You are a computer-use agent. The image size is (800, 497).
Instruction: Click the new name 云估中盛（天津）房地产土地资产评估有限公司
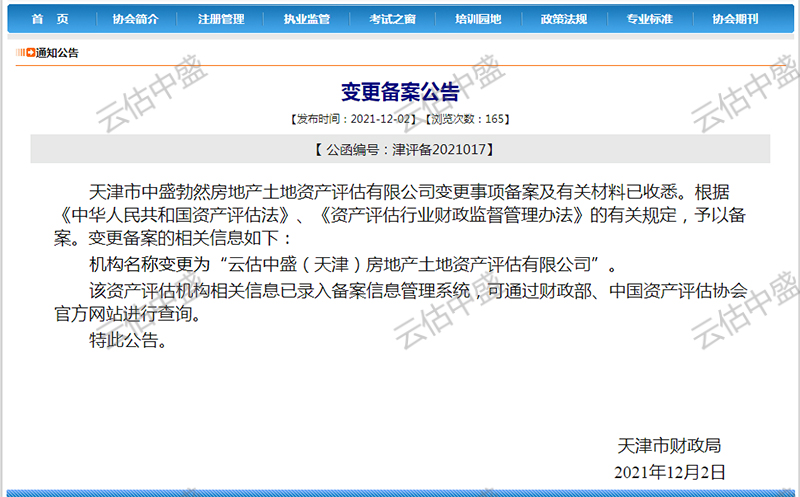[x=409, y=264]
